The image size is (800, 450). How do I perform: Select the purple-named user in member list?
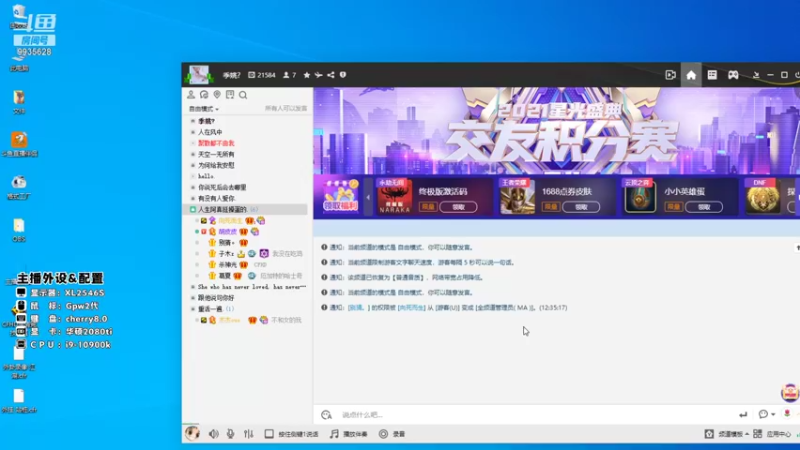pyautogui.click(x=228, y=232)
